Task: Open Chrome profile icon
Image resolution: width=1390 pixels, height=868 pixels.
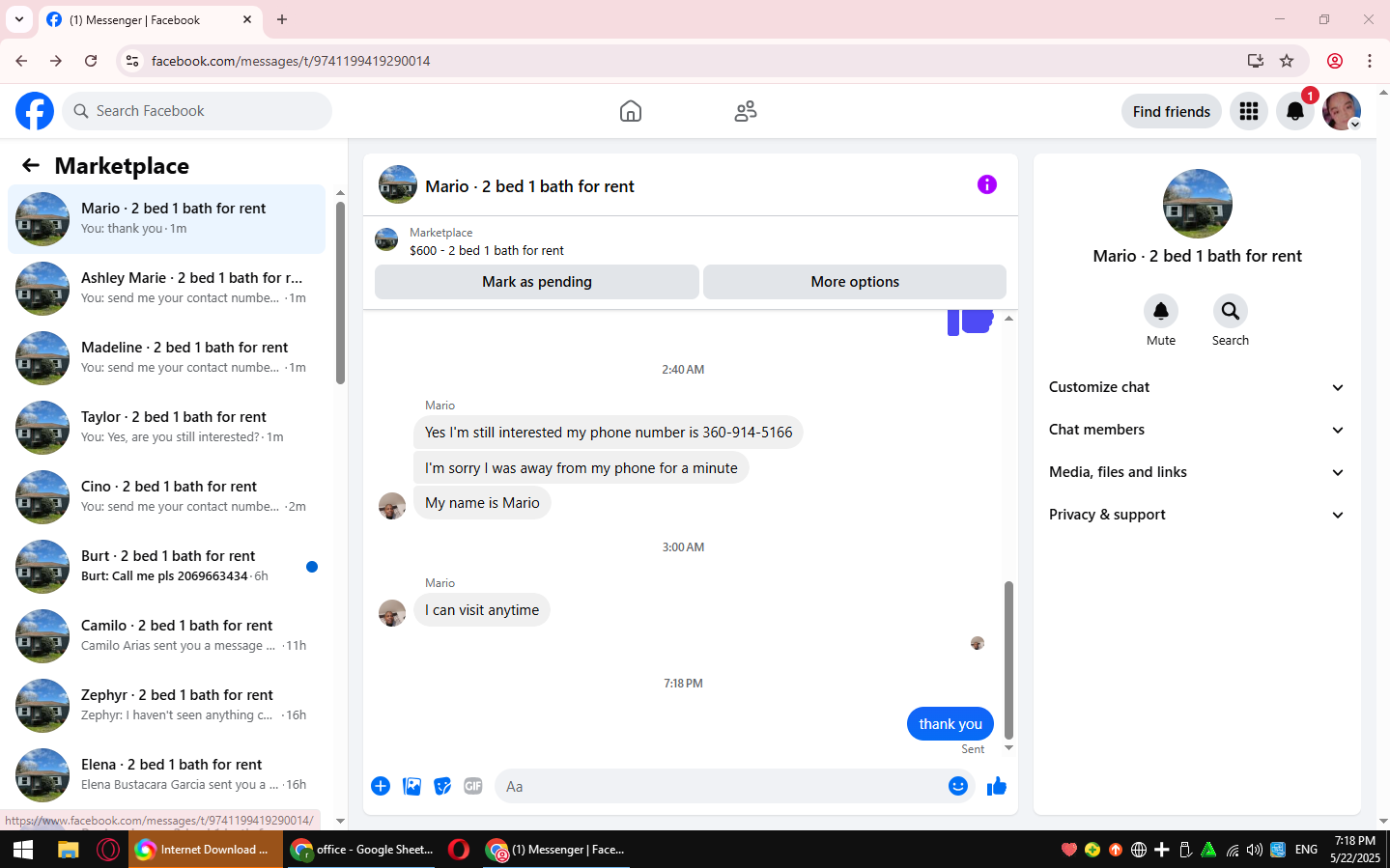Action: [x=1335, y=61]
